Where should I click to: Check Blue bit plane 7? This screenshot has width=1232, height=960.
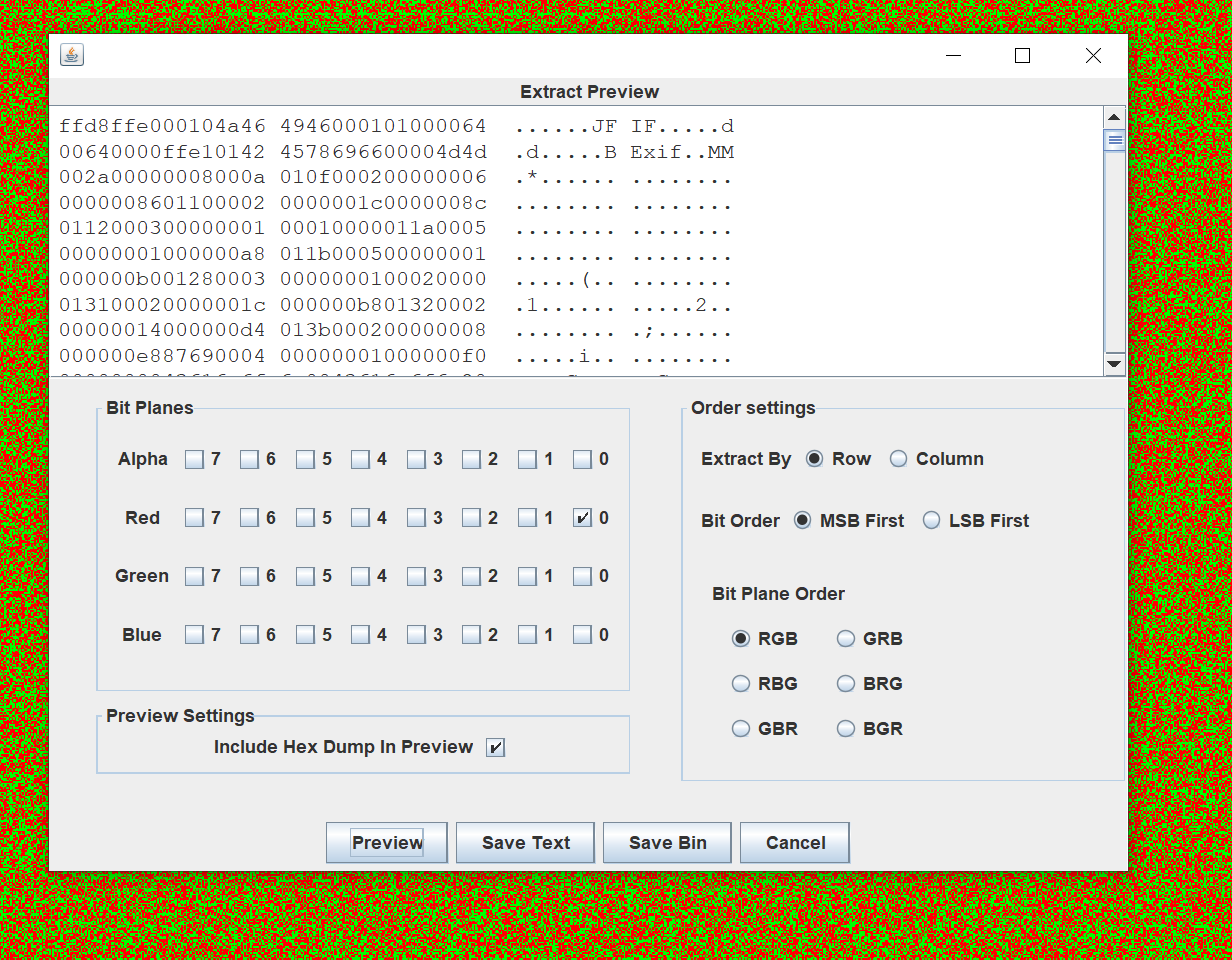coord(195,635)
